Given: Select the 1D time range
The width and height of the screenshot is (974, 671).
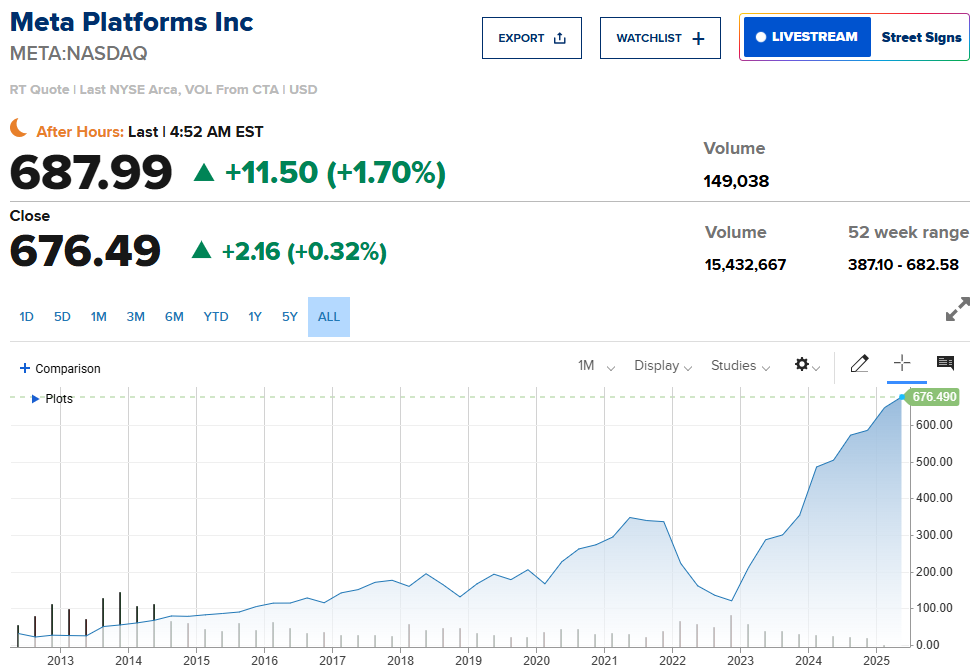Looking at the screenshot, I should (x=27, y=317).
